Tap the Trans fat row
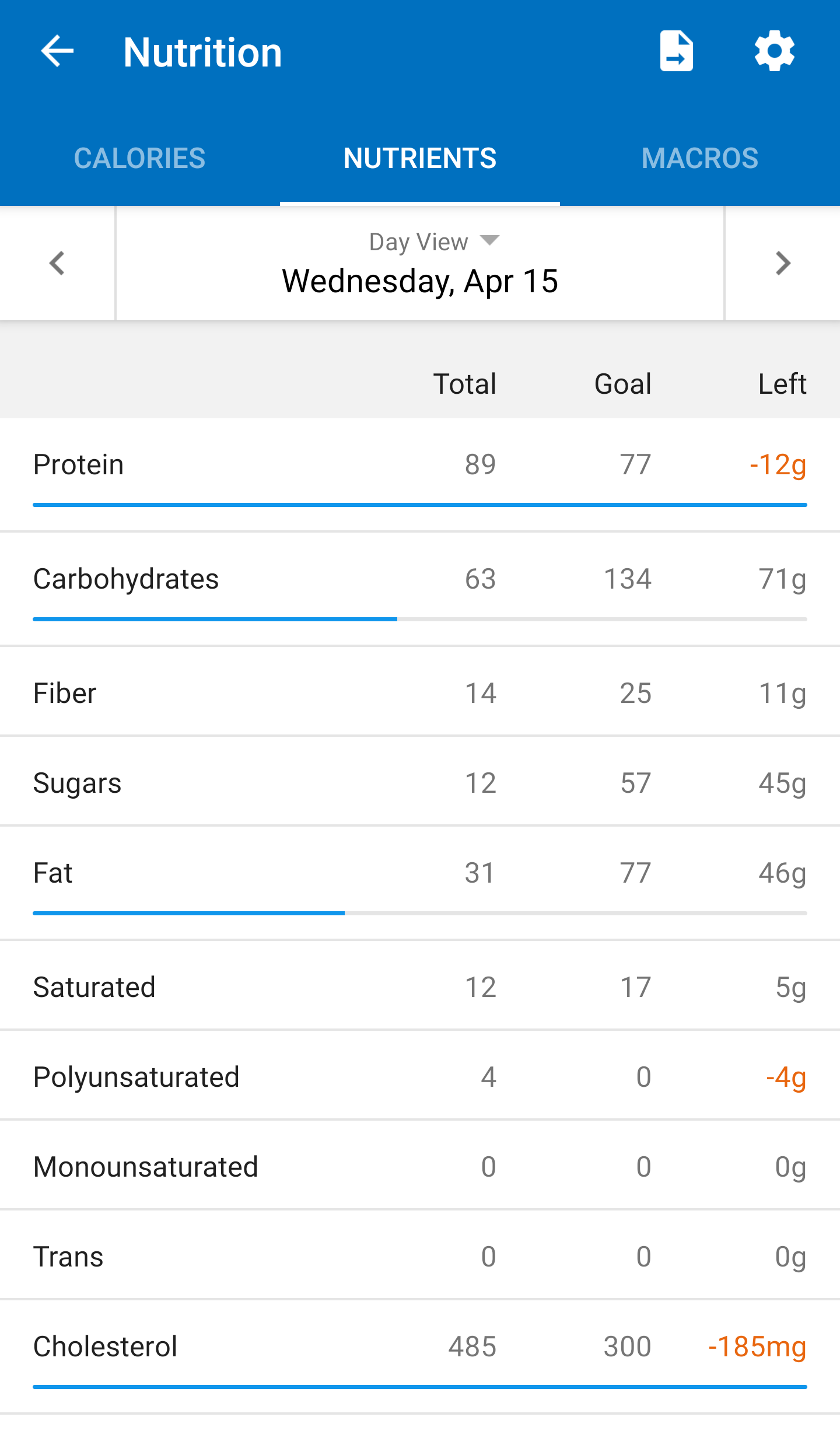Viewport: 840px width, 1438px height. pyautogui.click(x=419, y=1257)
